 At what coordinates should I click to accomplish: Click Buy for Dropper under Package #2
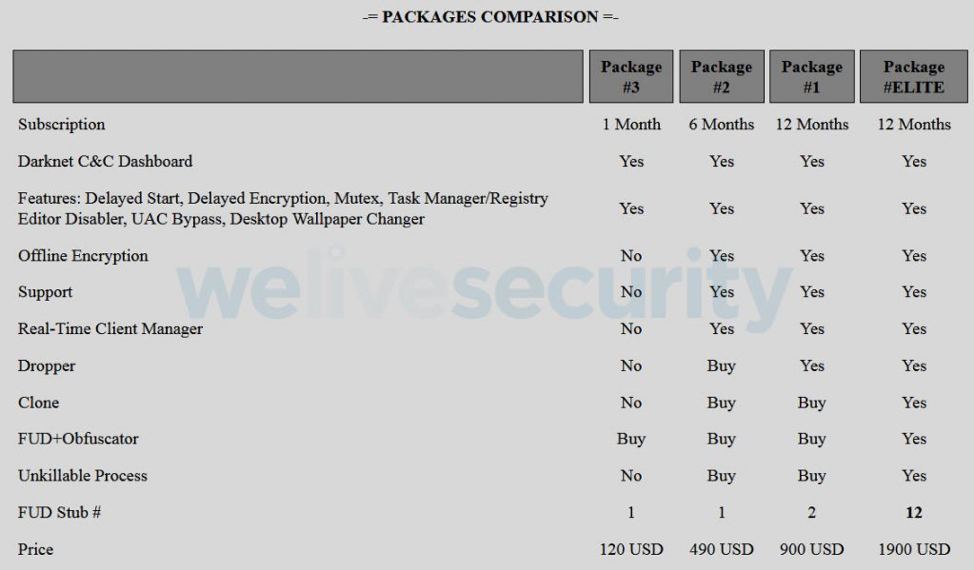[721, 366]
